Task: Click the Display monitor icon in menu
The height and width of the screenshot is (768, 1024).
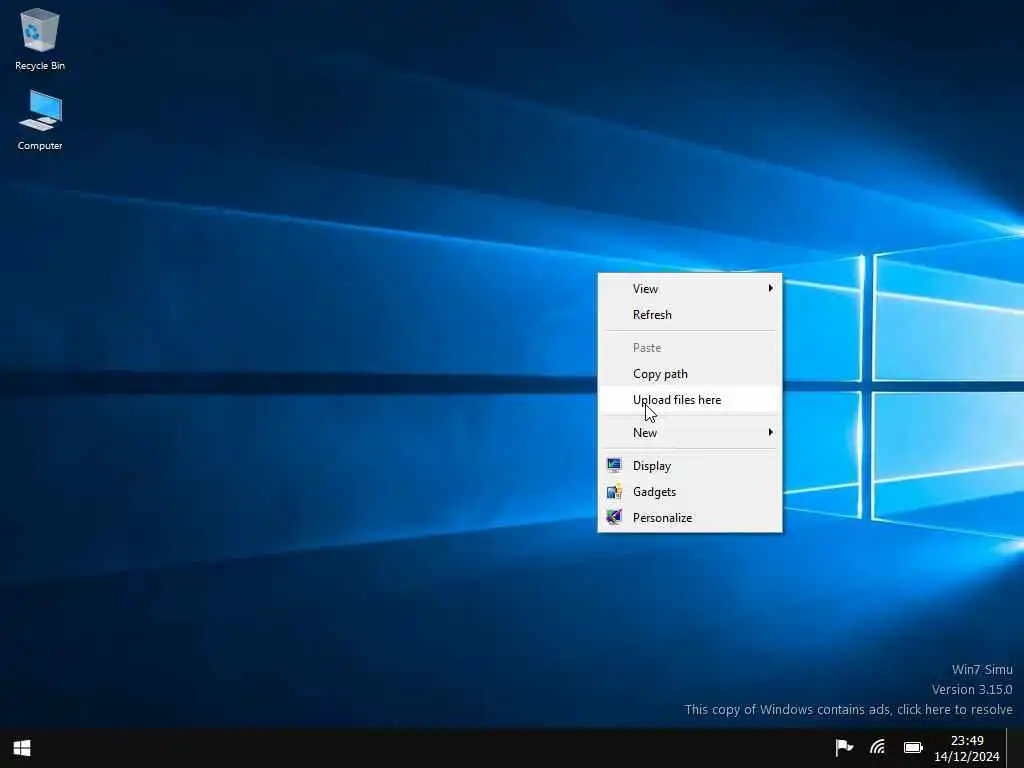Action: click(x=614, y=465)
